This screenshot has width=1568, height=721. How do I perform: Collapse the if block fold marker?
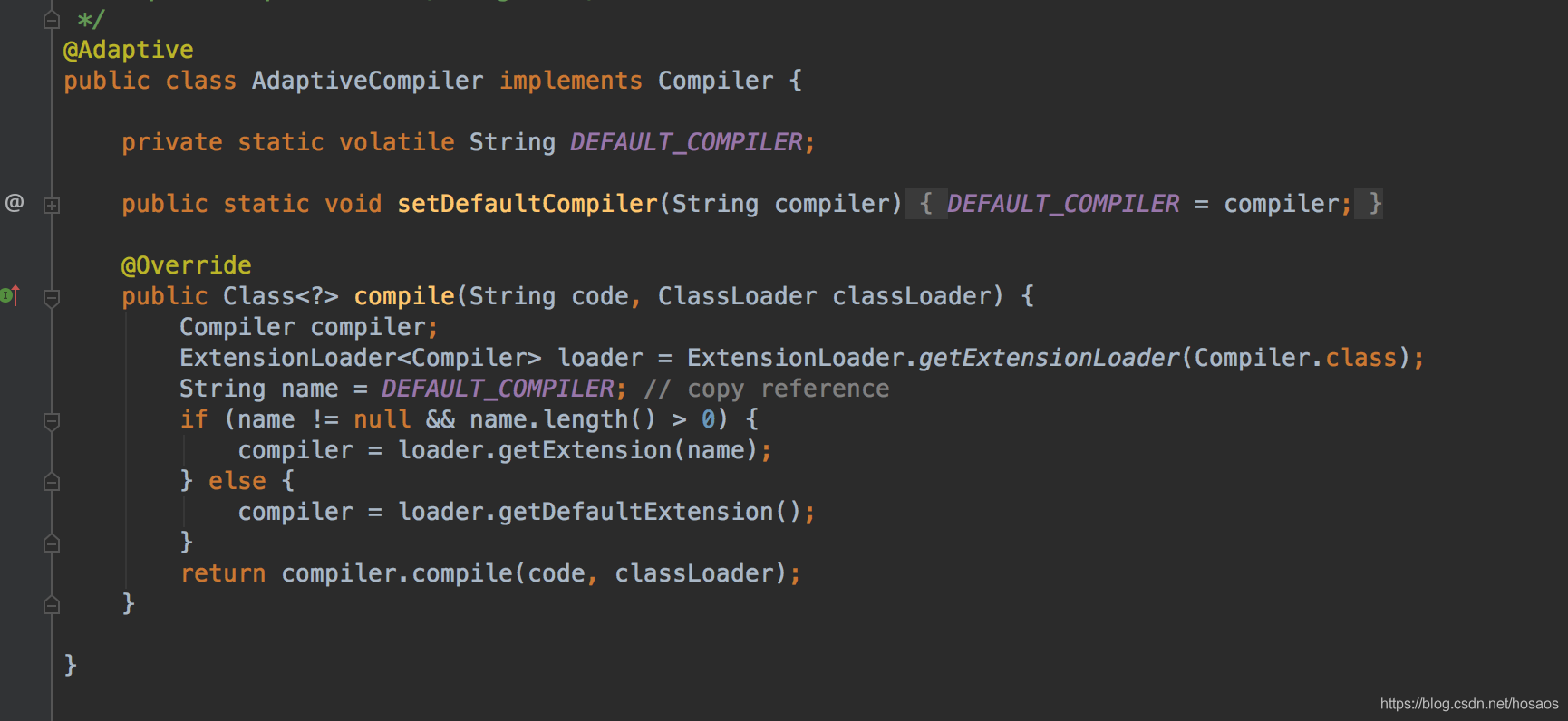(52, 421)
